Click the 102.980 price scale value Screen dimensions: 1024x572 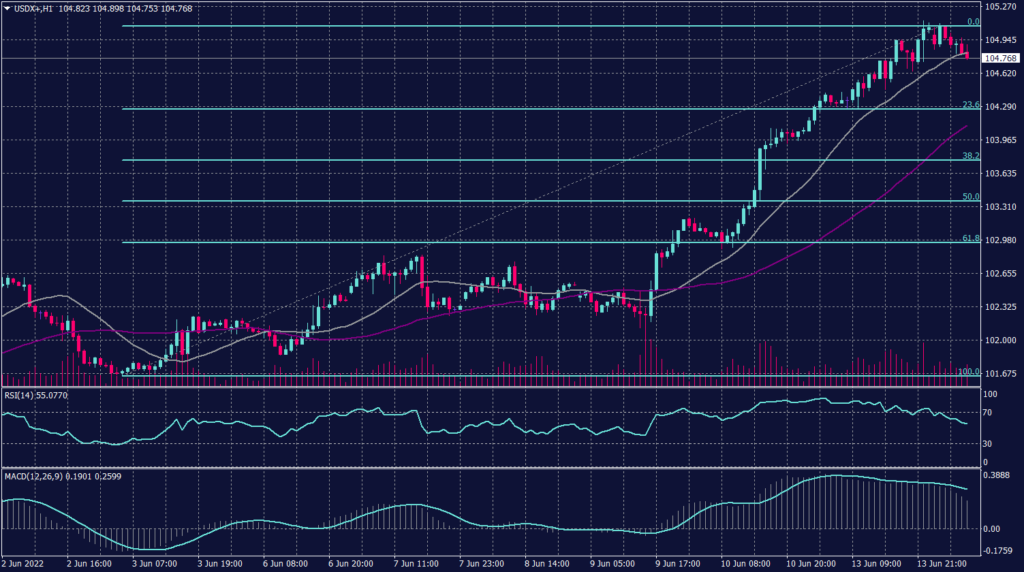point(1001,240)
